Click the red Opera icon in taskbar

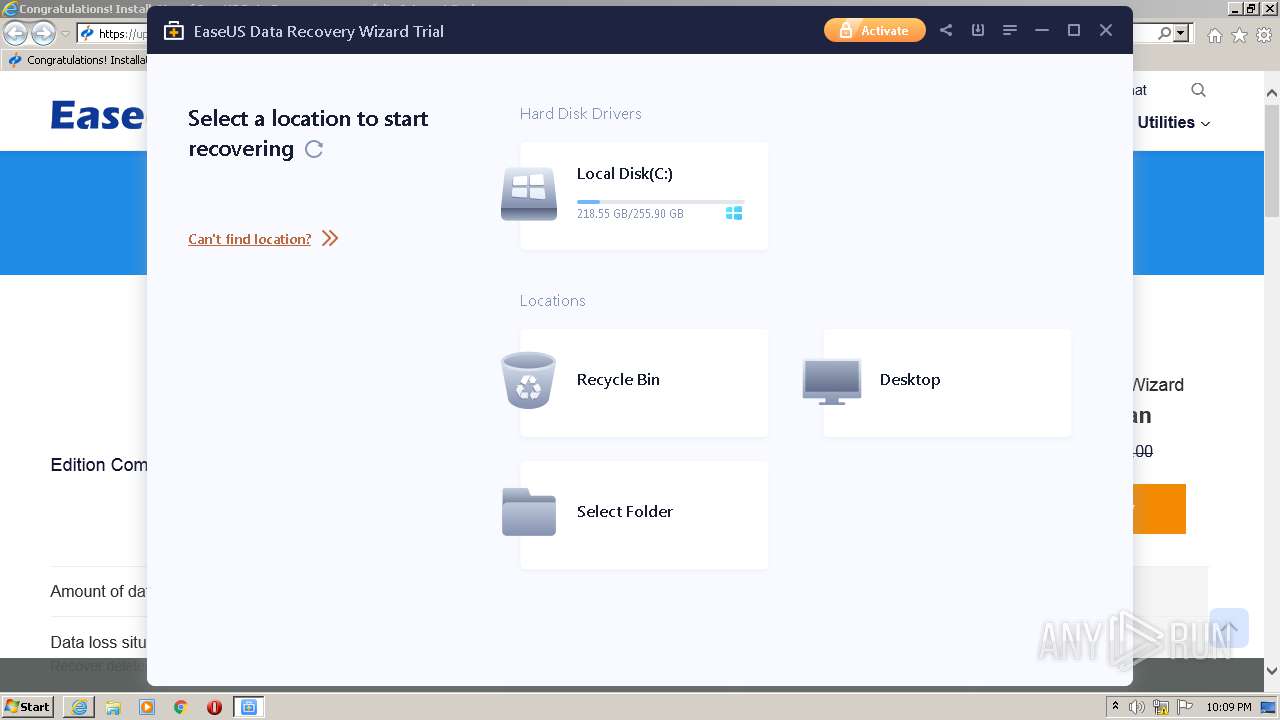click(x=214, y=707)
